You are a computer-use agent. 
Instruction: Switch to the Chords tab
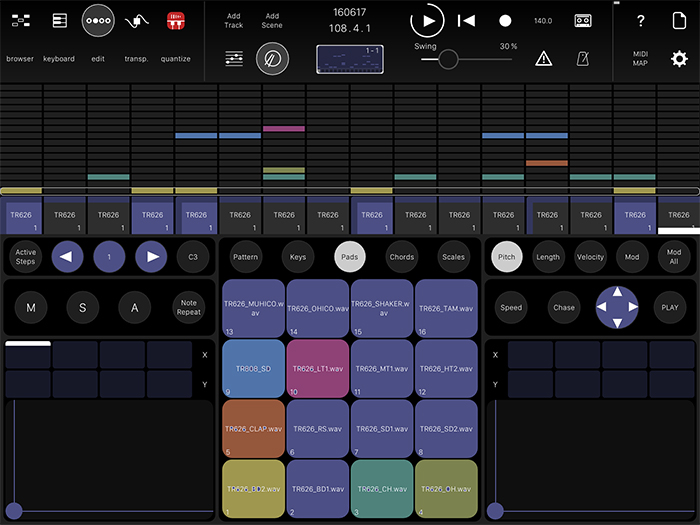coord(402,257)
